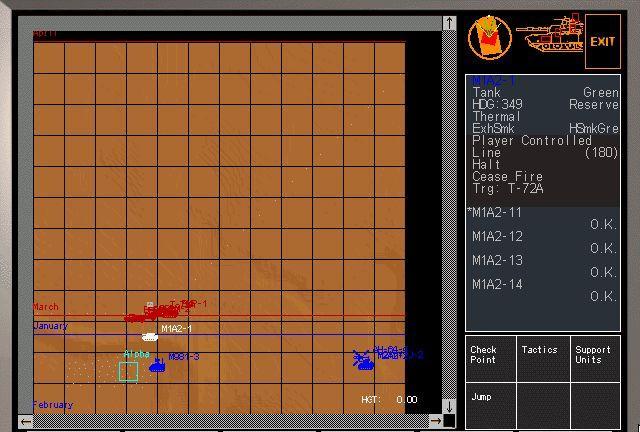Select tank M1A2-13 in platoon list
The height and width of the screenshot is (432, 640).
pyautogui.click(x=497, y=261)
